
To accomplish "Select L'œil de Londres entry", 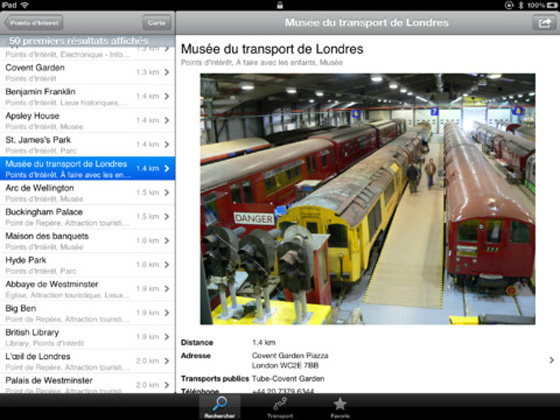I will 88,361.
